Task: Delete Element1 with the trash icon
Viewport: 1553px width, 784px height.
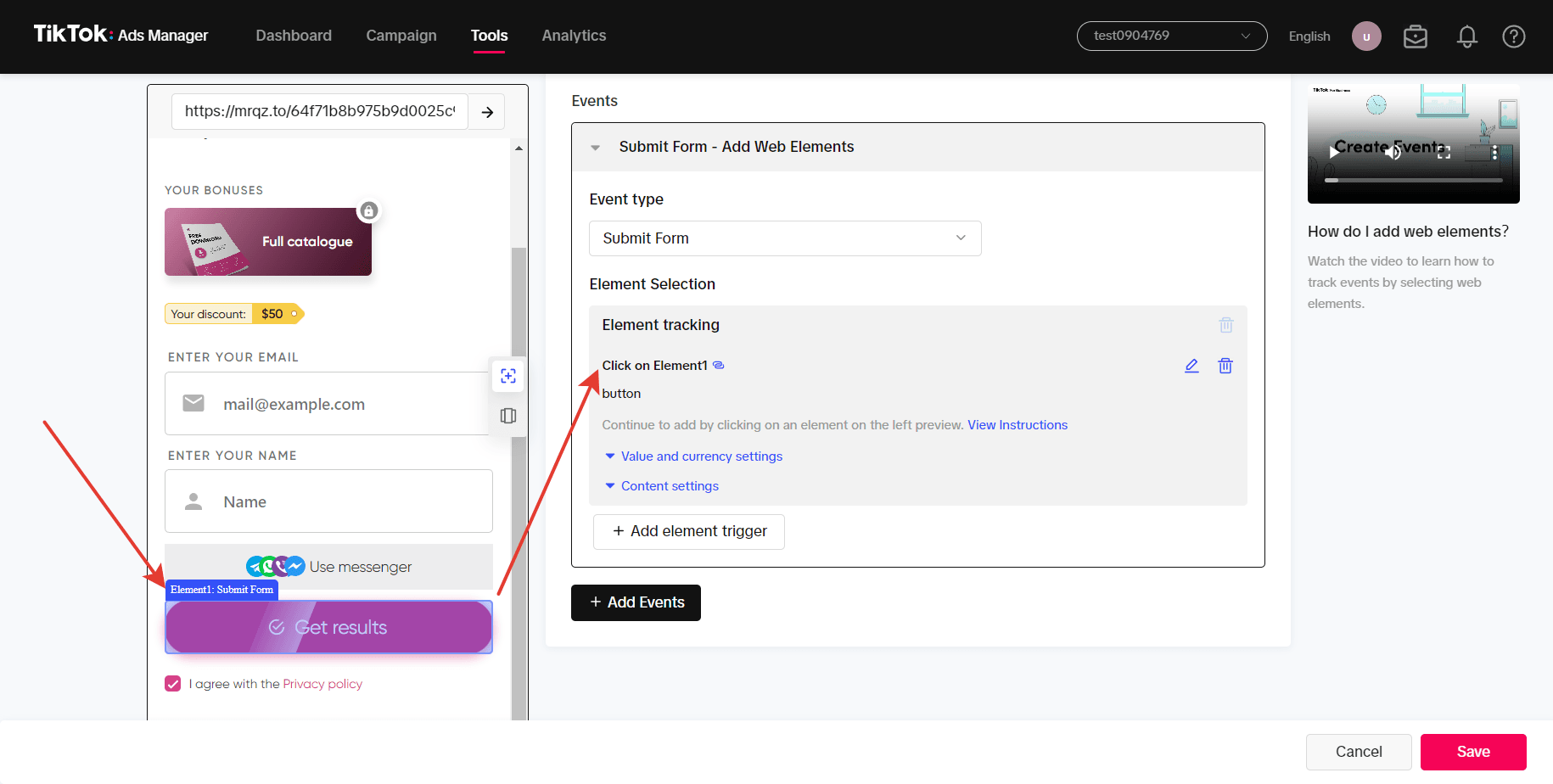Action: pos(1225,366)
